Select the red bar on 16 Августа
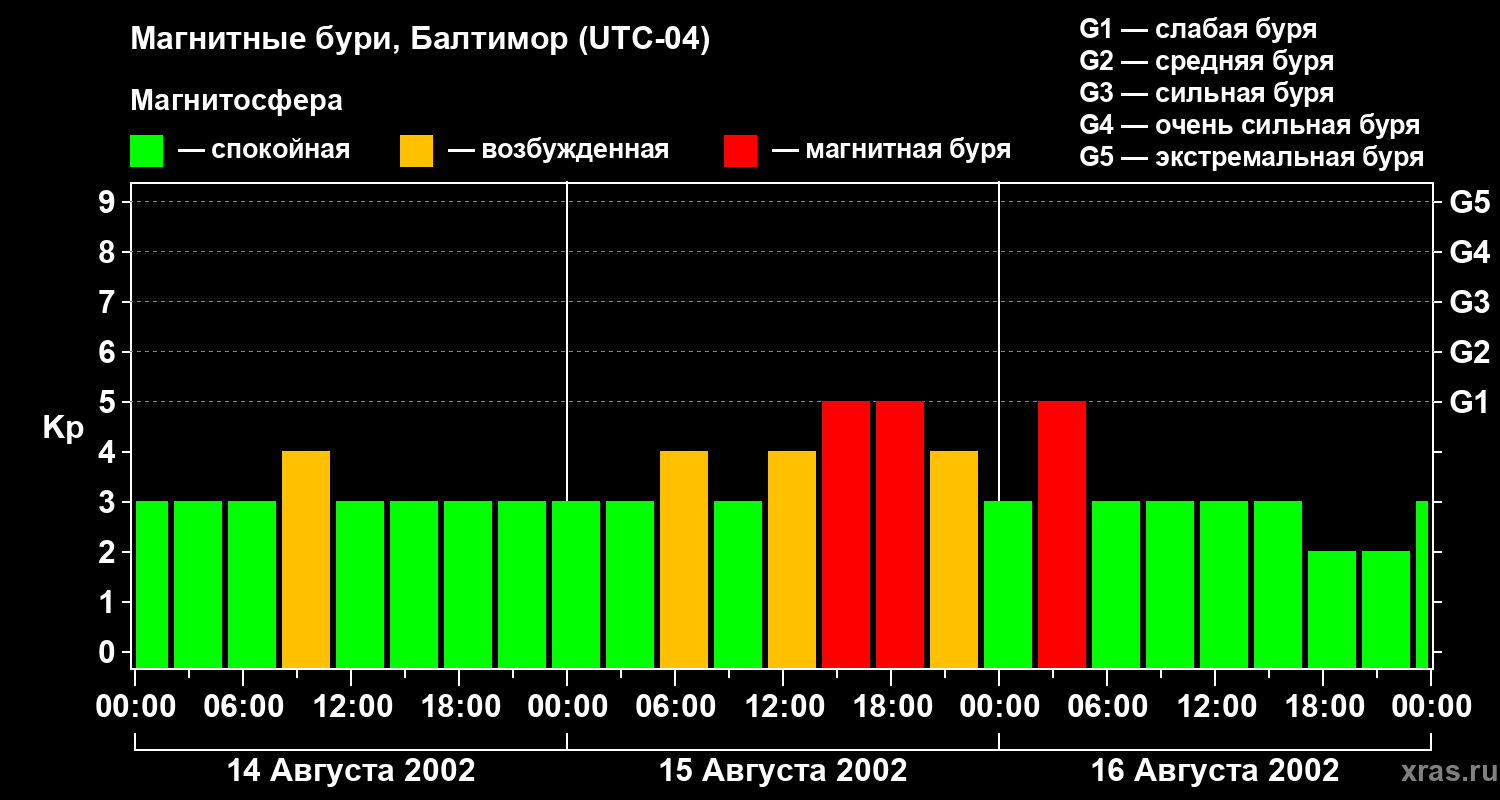This screenshot has width=1500, height=800. coord(1062,534)
